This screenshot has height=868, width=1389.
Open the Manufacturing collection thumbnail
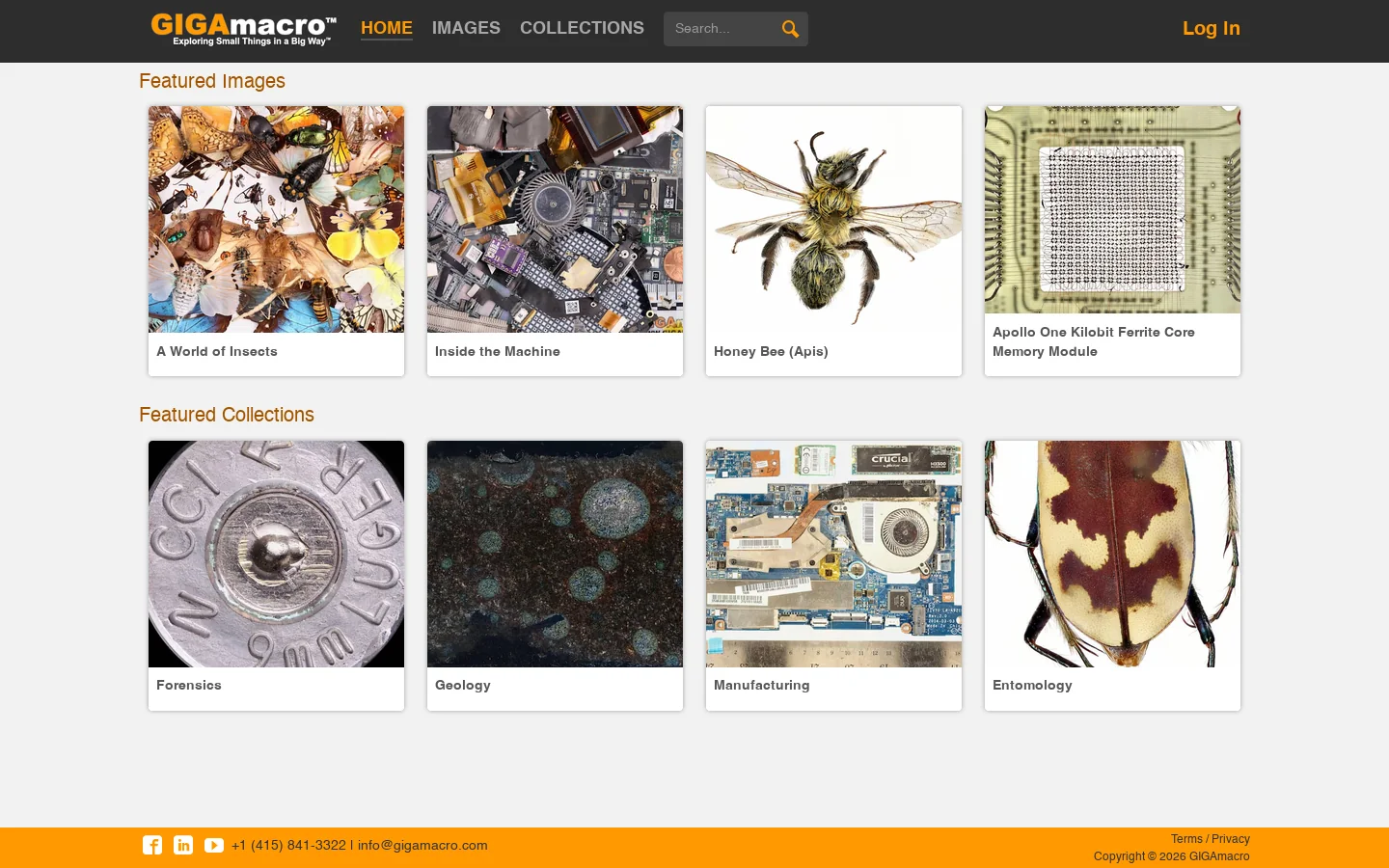[833, 554]
